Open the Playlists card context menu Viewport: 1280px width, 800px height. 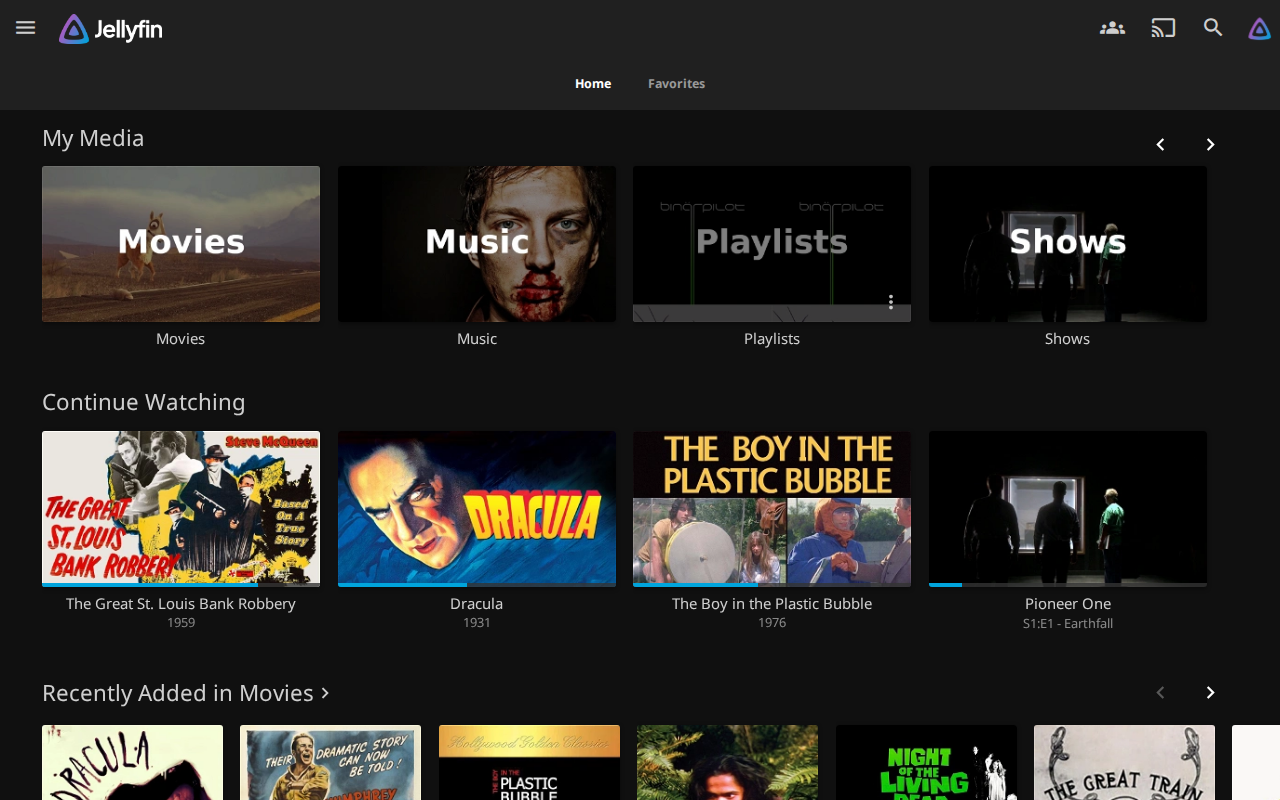coord(889,300)
